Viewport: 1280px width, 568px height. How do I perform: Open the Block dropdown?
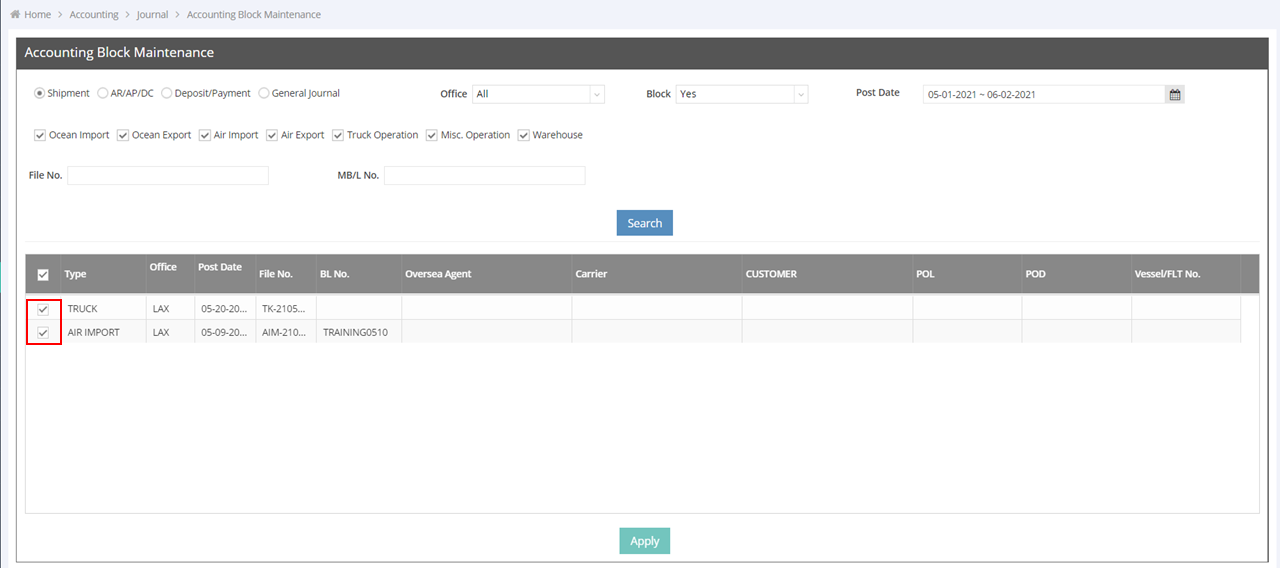[741, 94]
